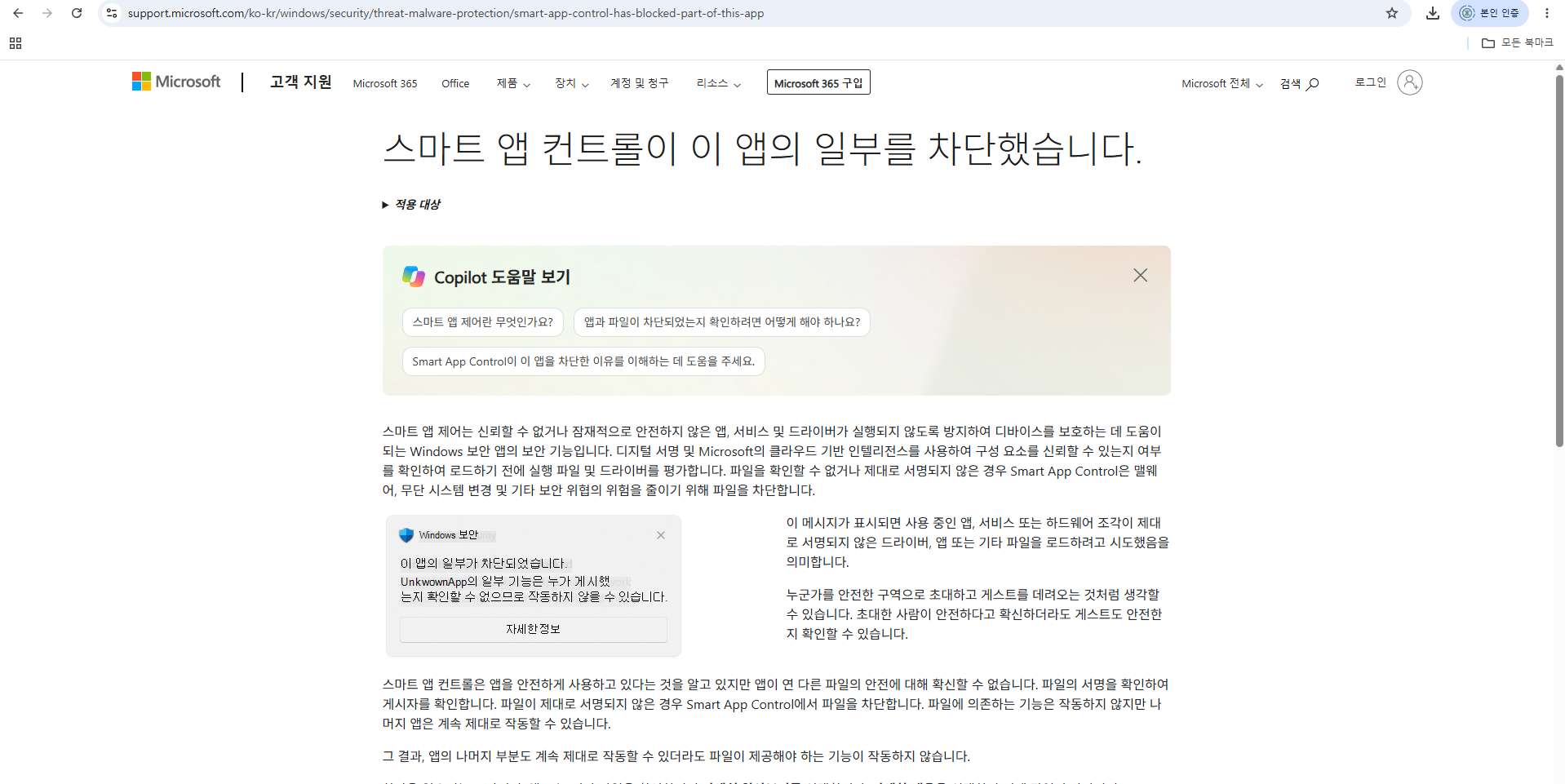Click the 로그인 link
This screenshot has height=784, width=1565.
(1371, 82)
